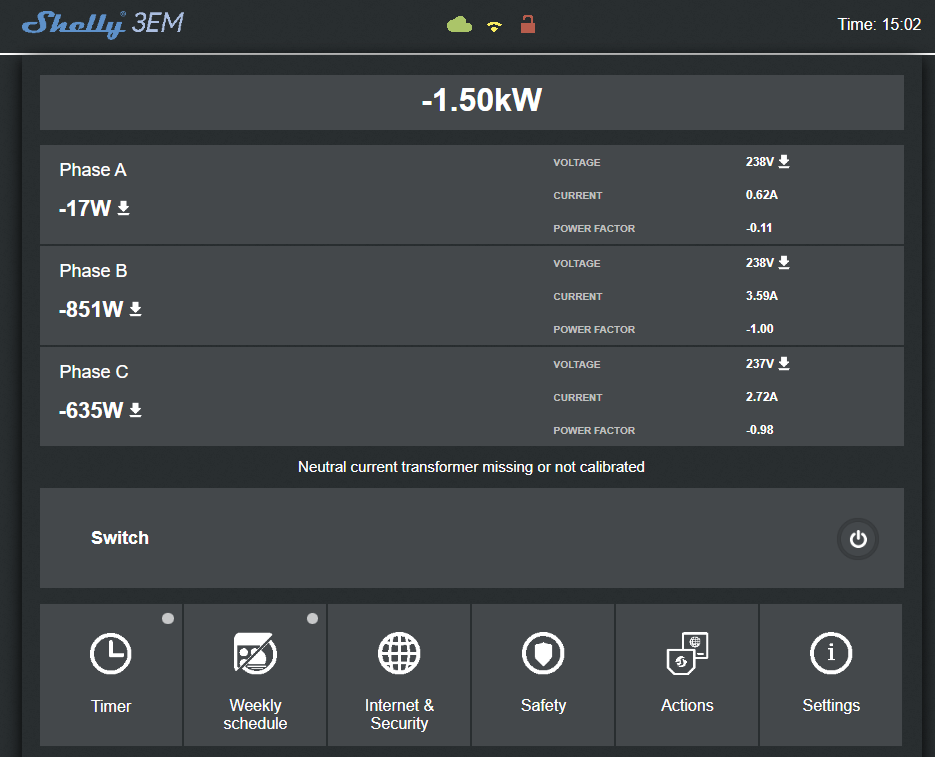Download Phase C power data
Image resolution: width=935 pixels, height=757 pixels.
(135, 410)
